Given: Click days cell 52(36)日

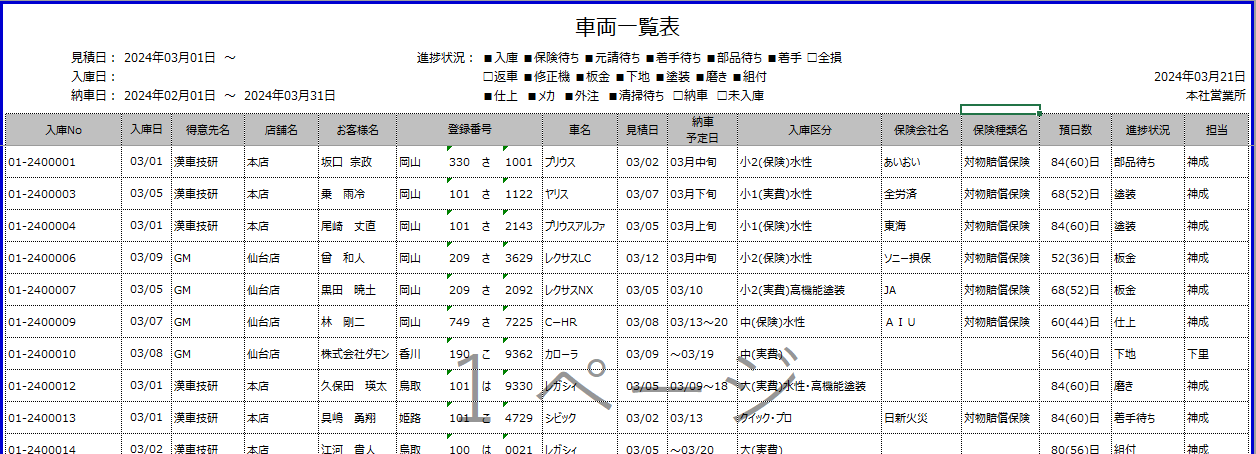Looking at the screenshot, I should pyautogui.click(x=1075, y=258).
